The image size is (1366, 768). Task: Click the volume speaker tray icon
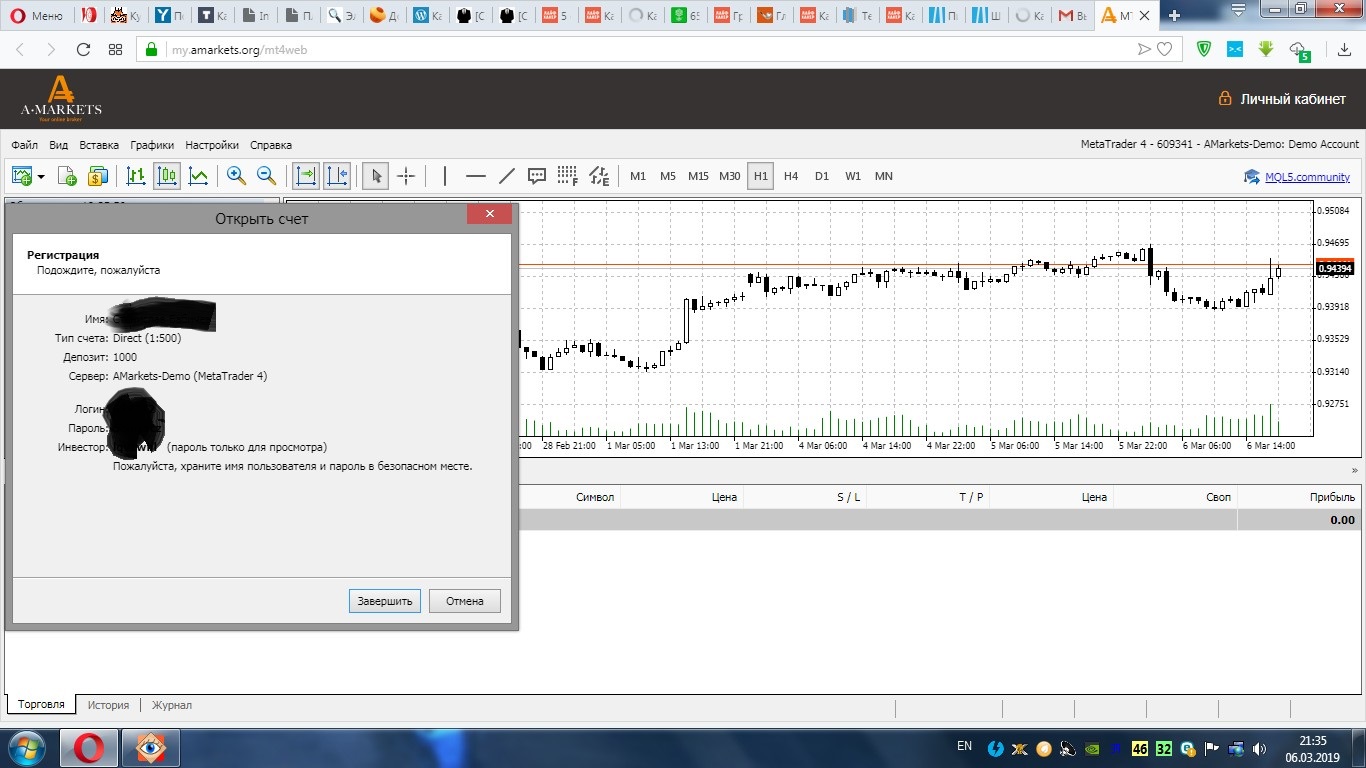pos(1259,748)
